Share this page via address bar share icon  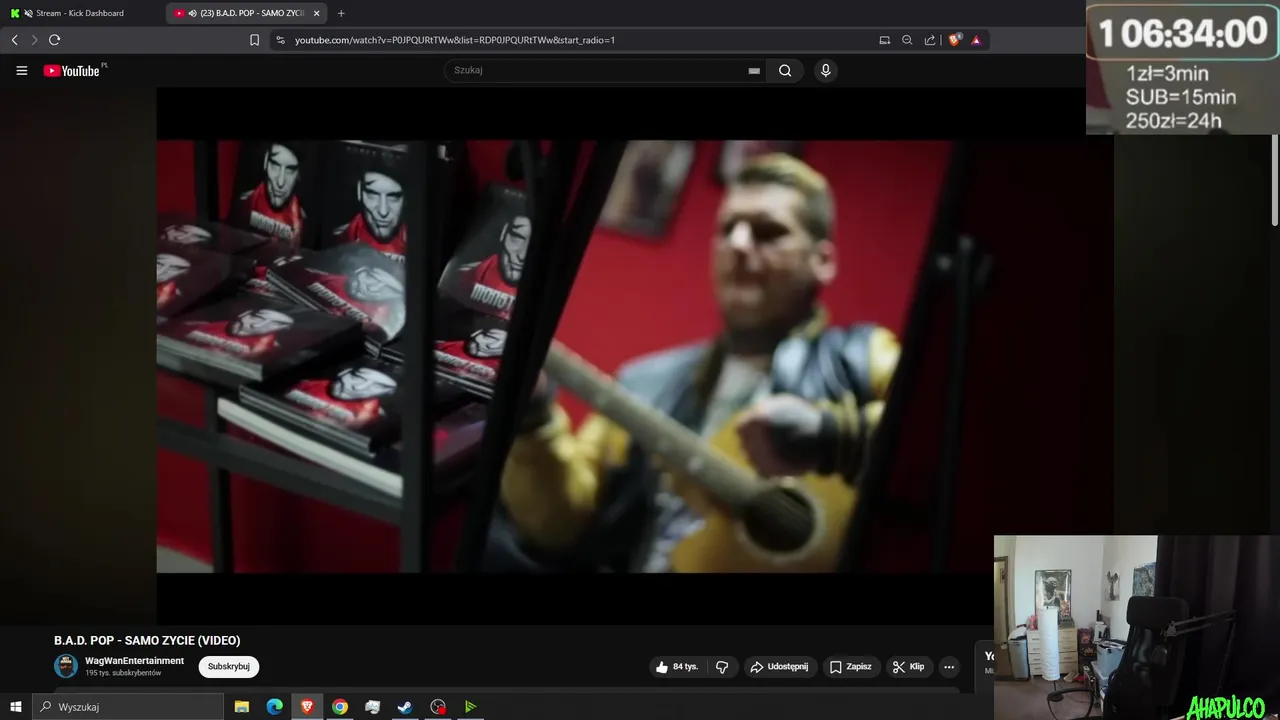tap(930, 40)
